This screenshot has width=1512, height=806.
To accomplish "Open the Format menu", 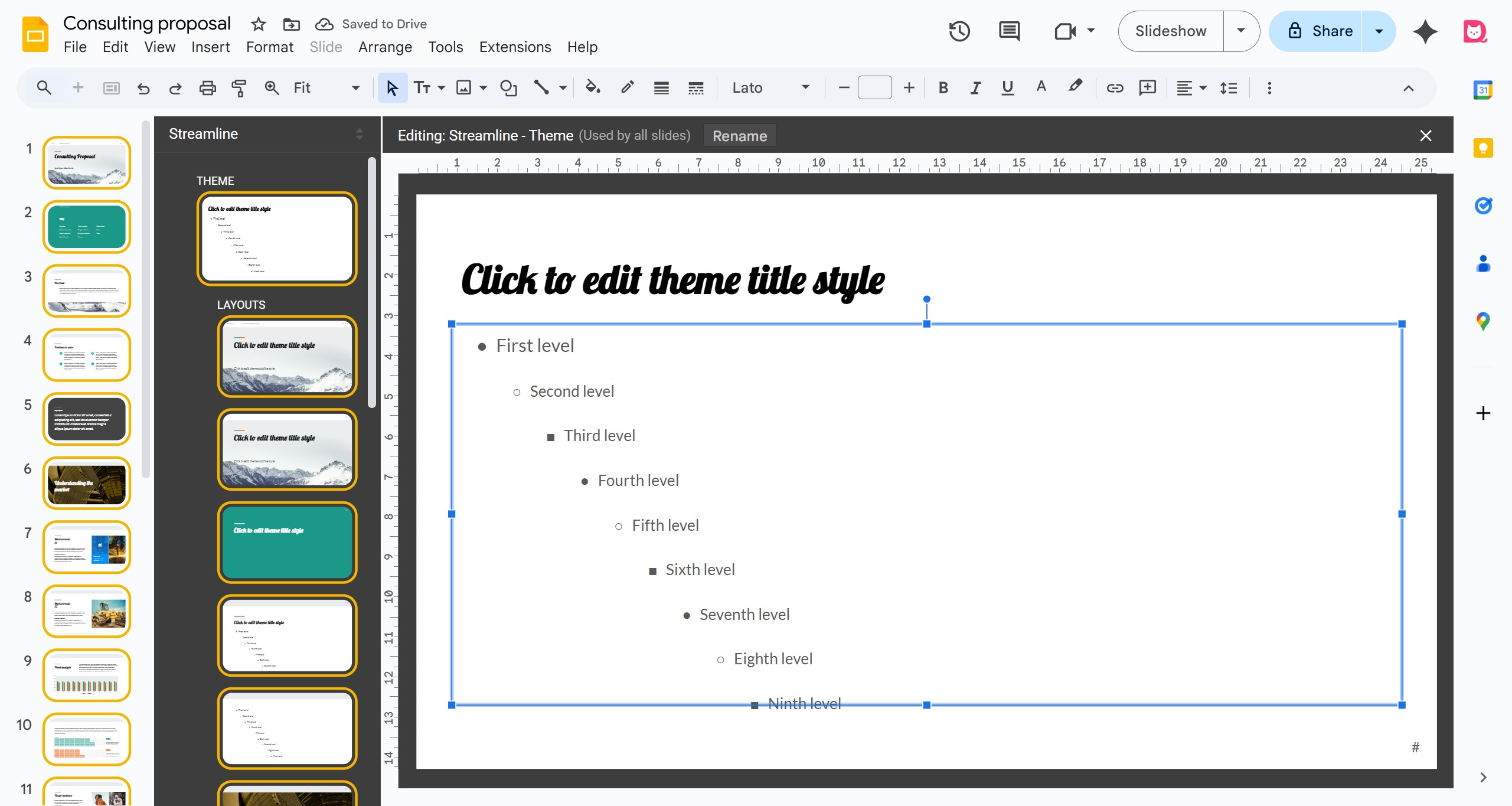I will click(269, 47).
